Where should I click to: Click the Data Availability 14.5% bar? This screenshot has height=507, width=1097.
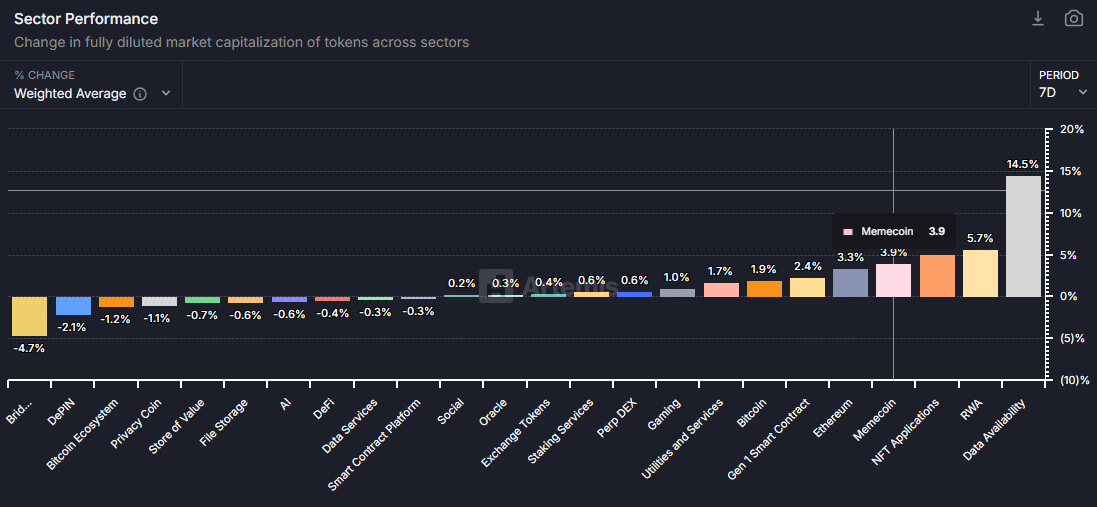1023,236
